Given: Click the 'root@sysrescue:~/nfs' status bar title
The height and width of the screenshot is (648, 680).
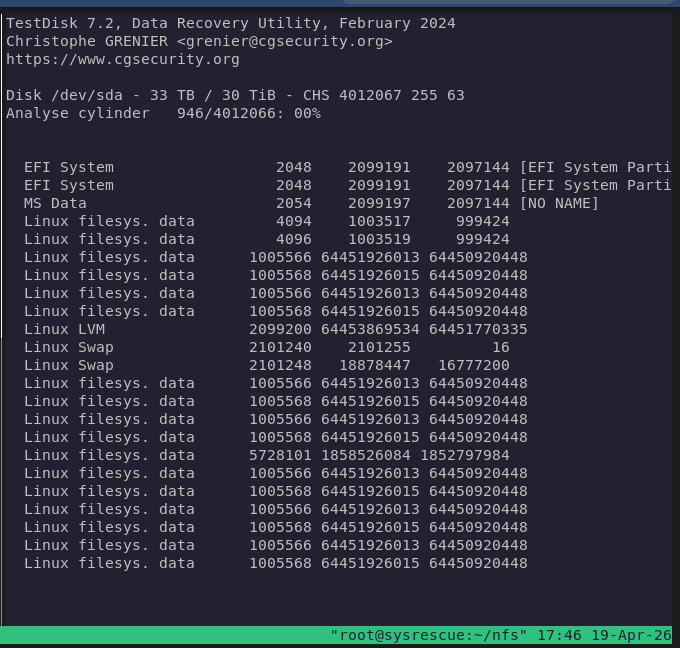Looking at the screenshot, I should [428, 635].
